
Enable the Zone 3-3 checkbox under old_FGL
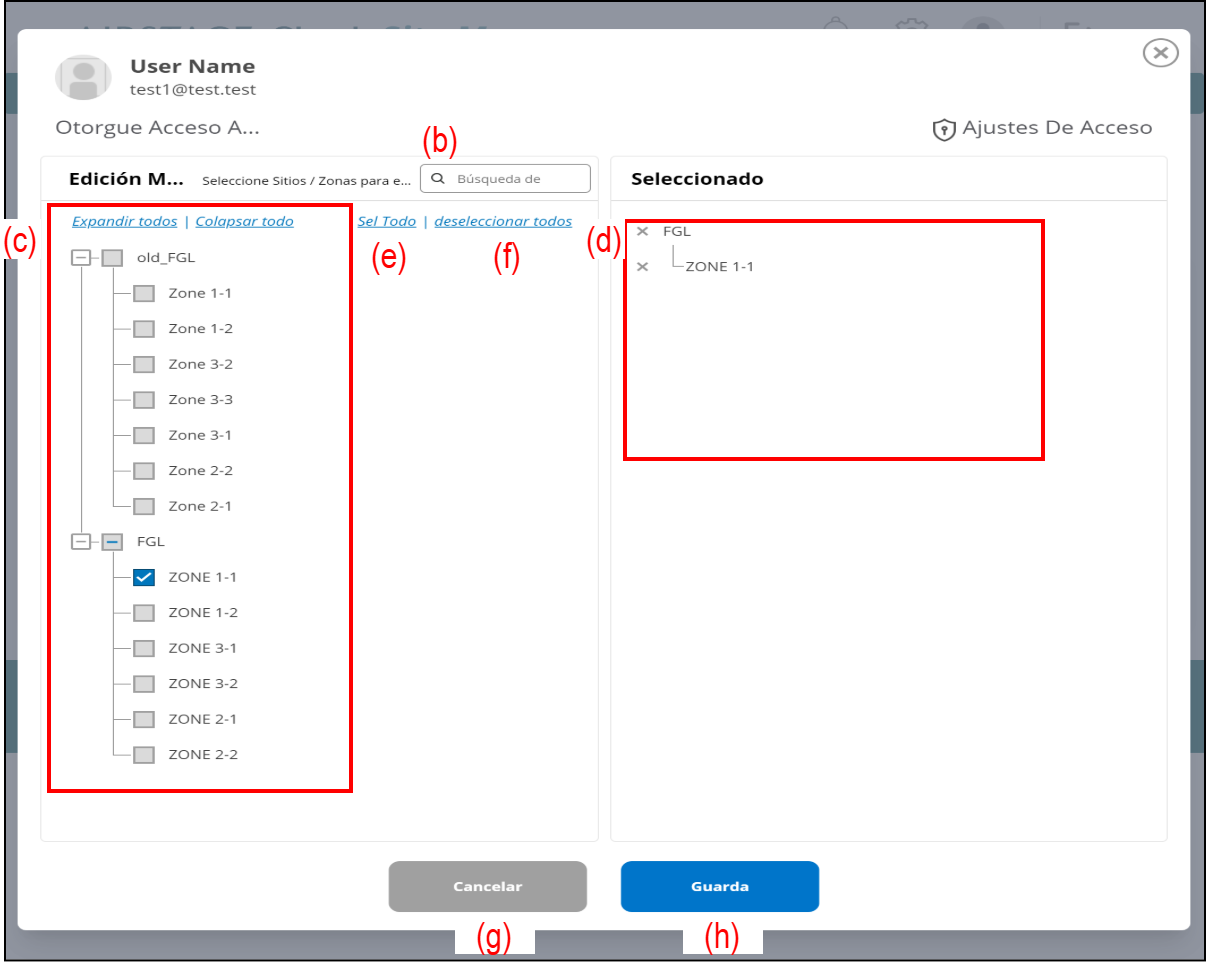point(144,400)
